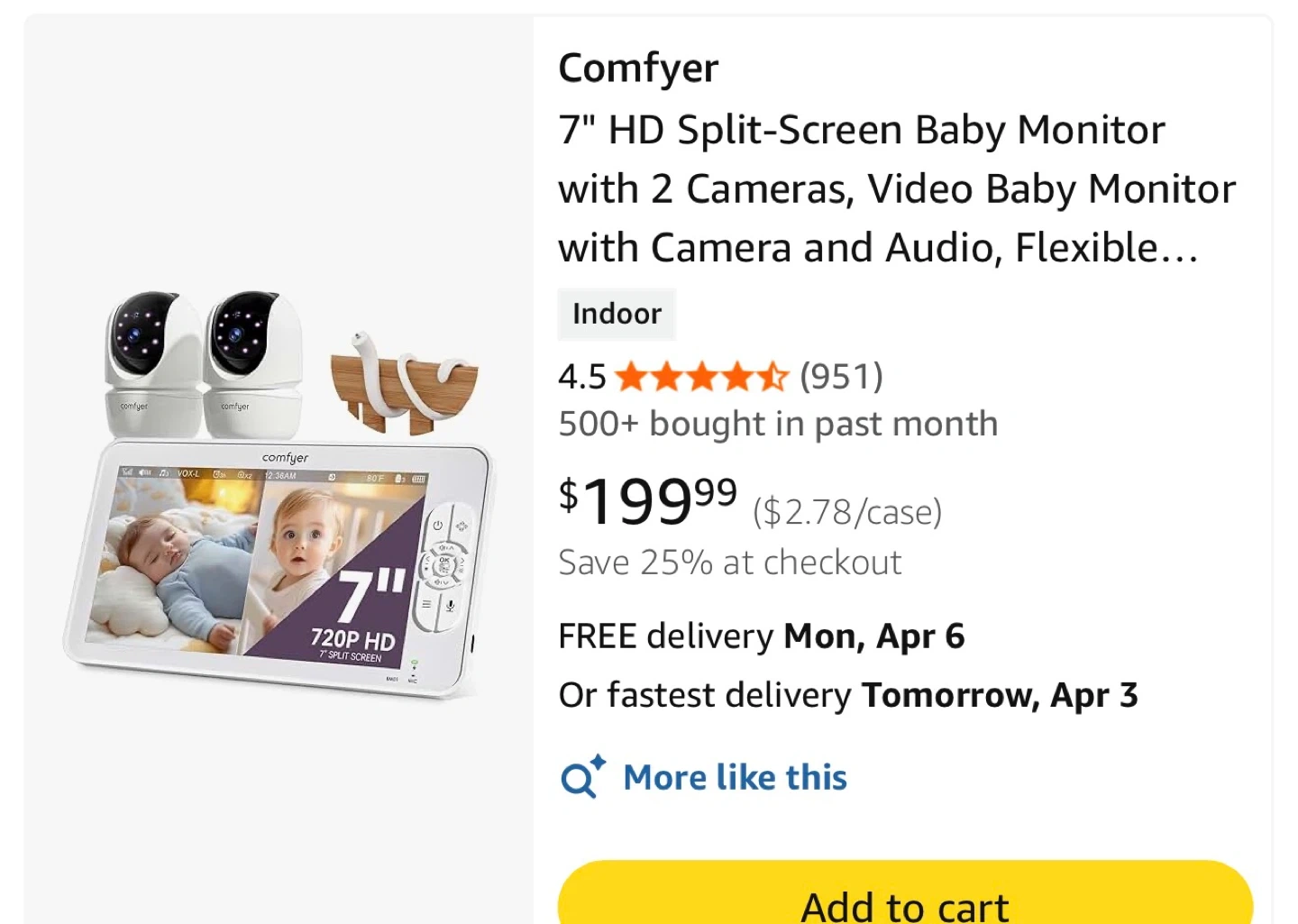
Task: Click the FREE delivery Mon, Apr 6 text
Action: pyautogui.click(x=761, y=636)
